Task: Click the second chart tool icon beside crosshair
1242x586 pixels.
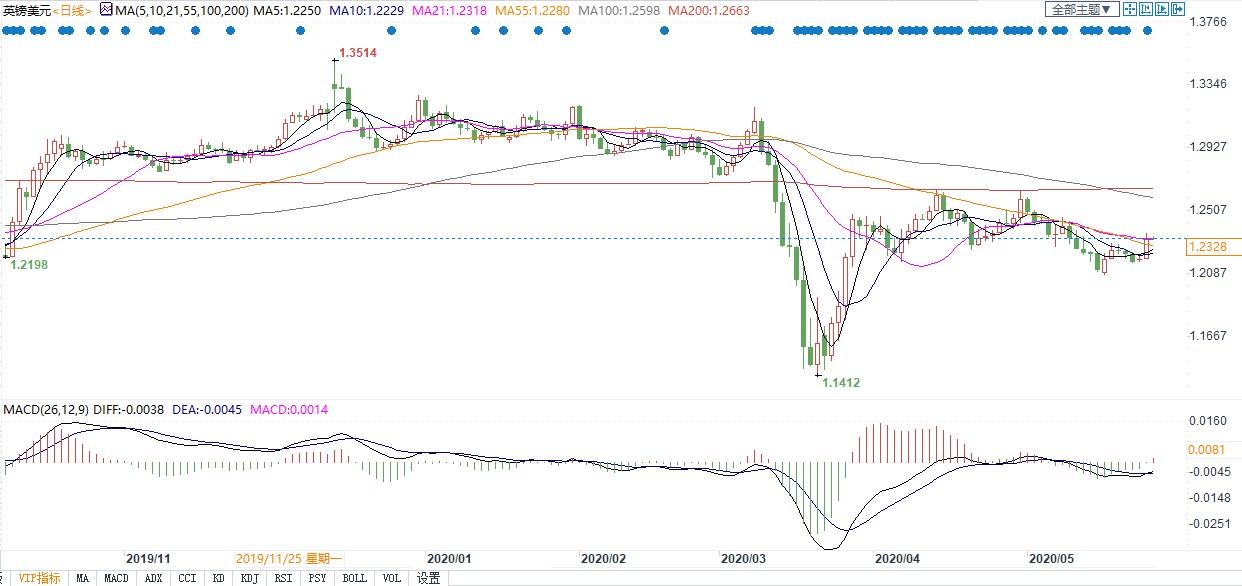Action: click(1145, 10)
